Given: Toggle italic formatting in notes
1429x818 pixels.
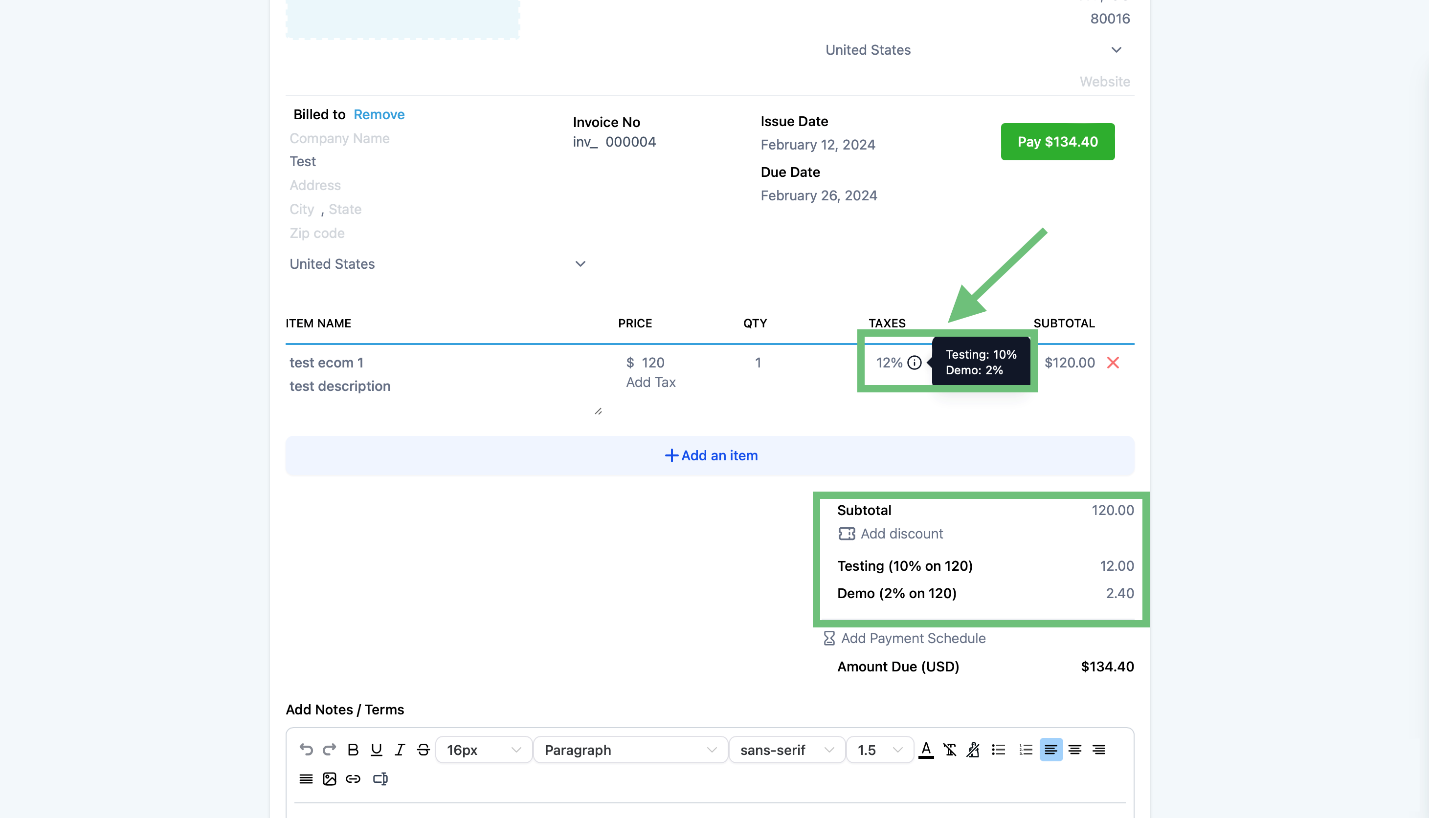Looking at the screenshot, I should 400,750.
